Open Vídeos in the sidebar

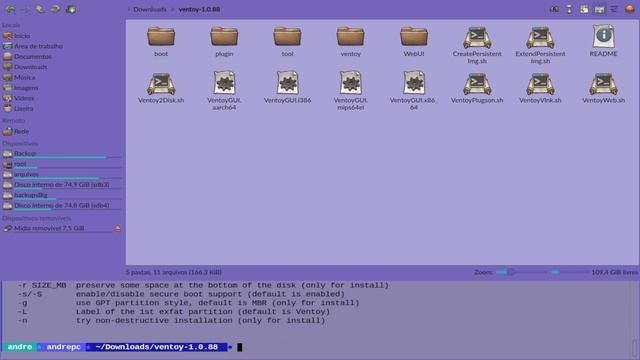24,98
